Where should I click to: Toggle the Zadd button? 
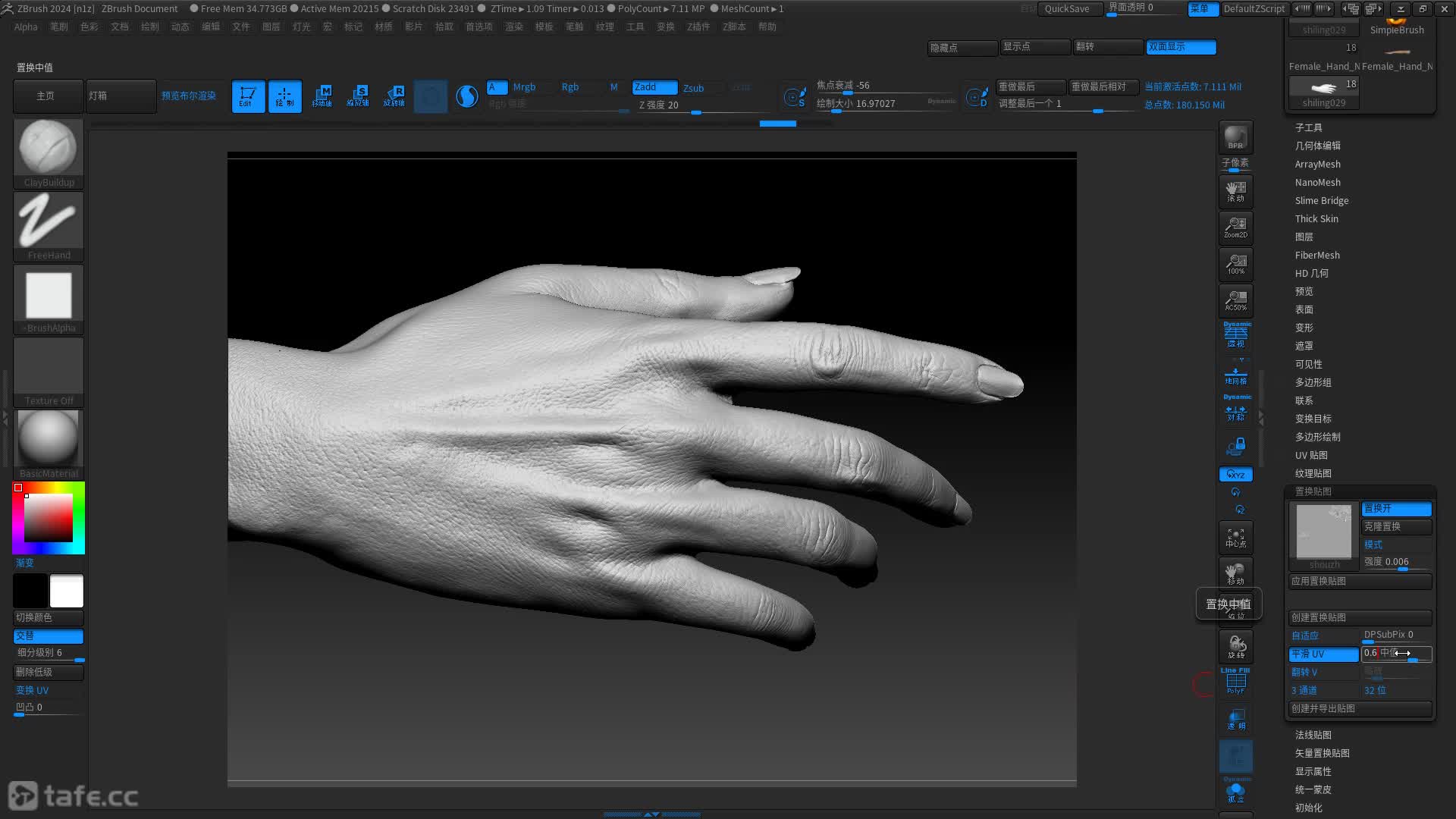point(654,87)
